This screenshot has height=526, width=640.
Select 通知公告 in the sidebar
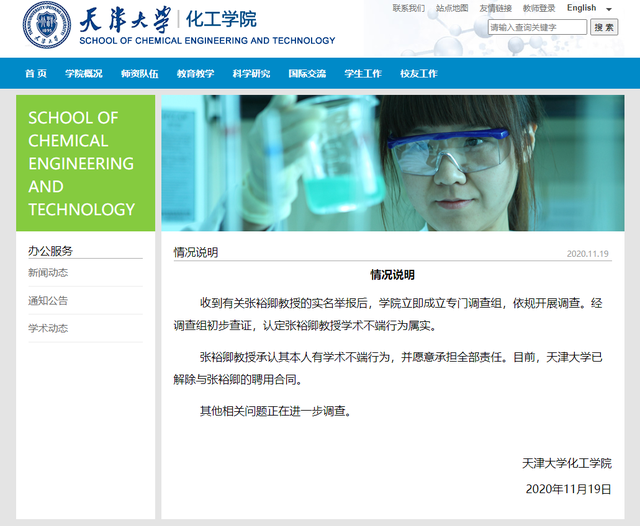coord(48,301)
